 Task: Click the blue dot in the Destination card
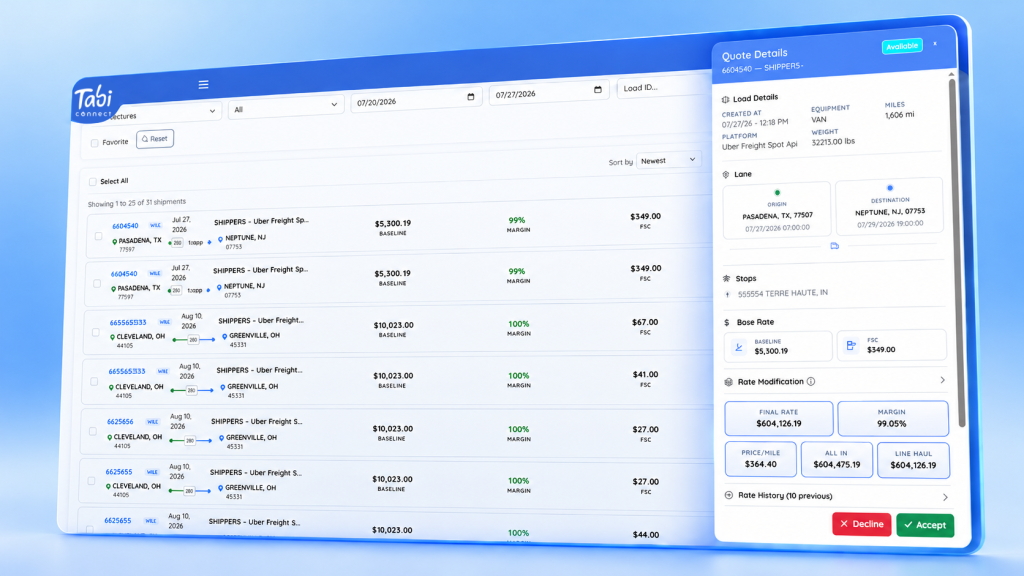889,188
